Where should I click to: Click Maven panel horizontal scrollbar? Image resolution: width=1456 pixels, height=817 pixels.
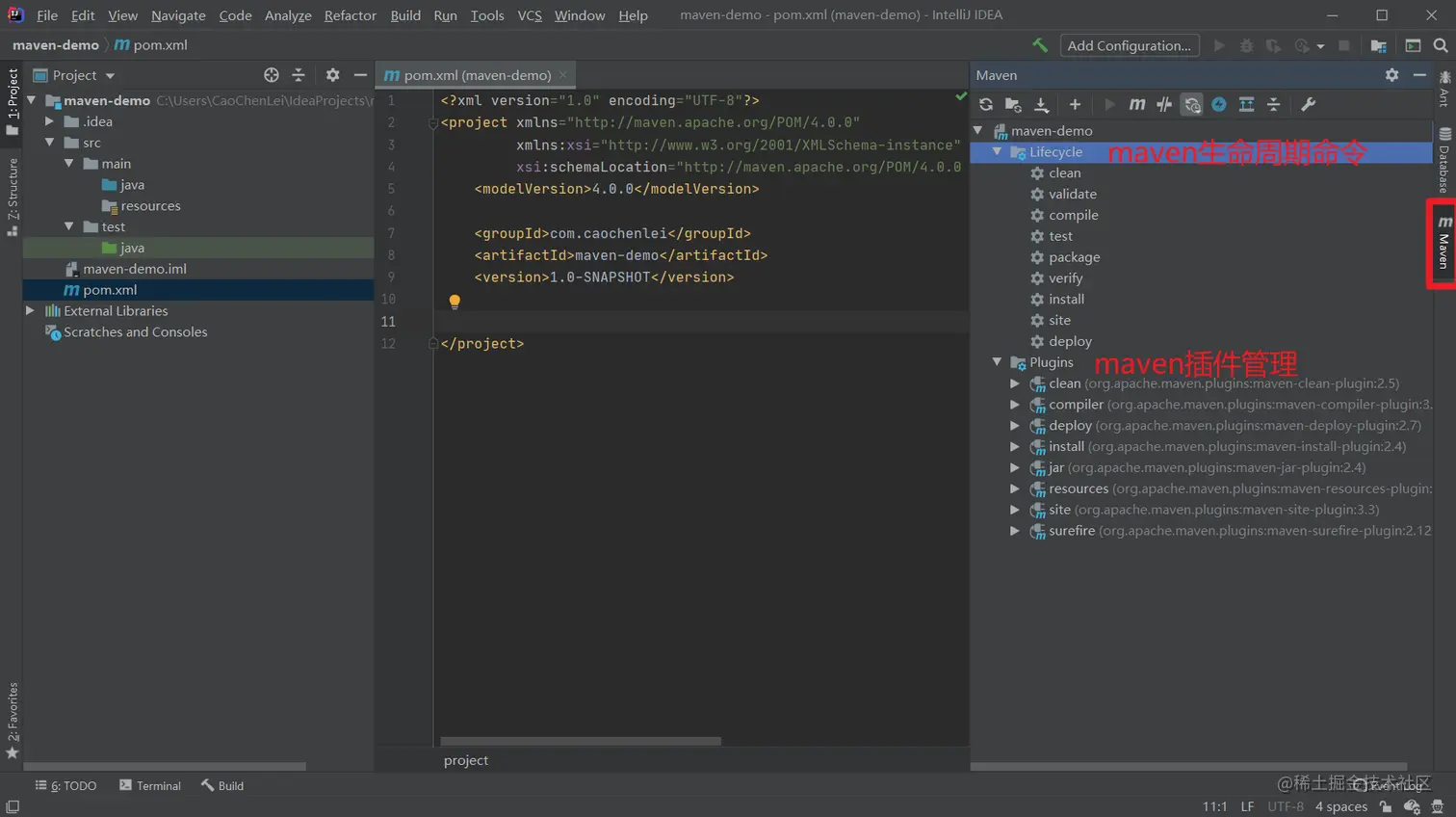1189,767
